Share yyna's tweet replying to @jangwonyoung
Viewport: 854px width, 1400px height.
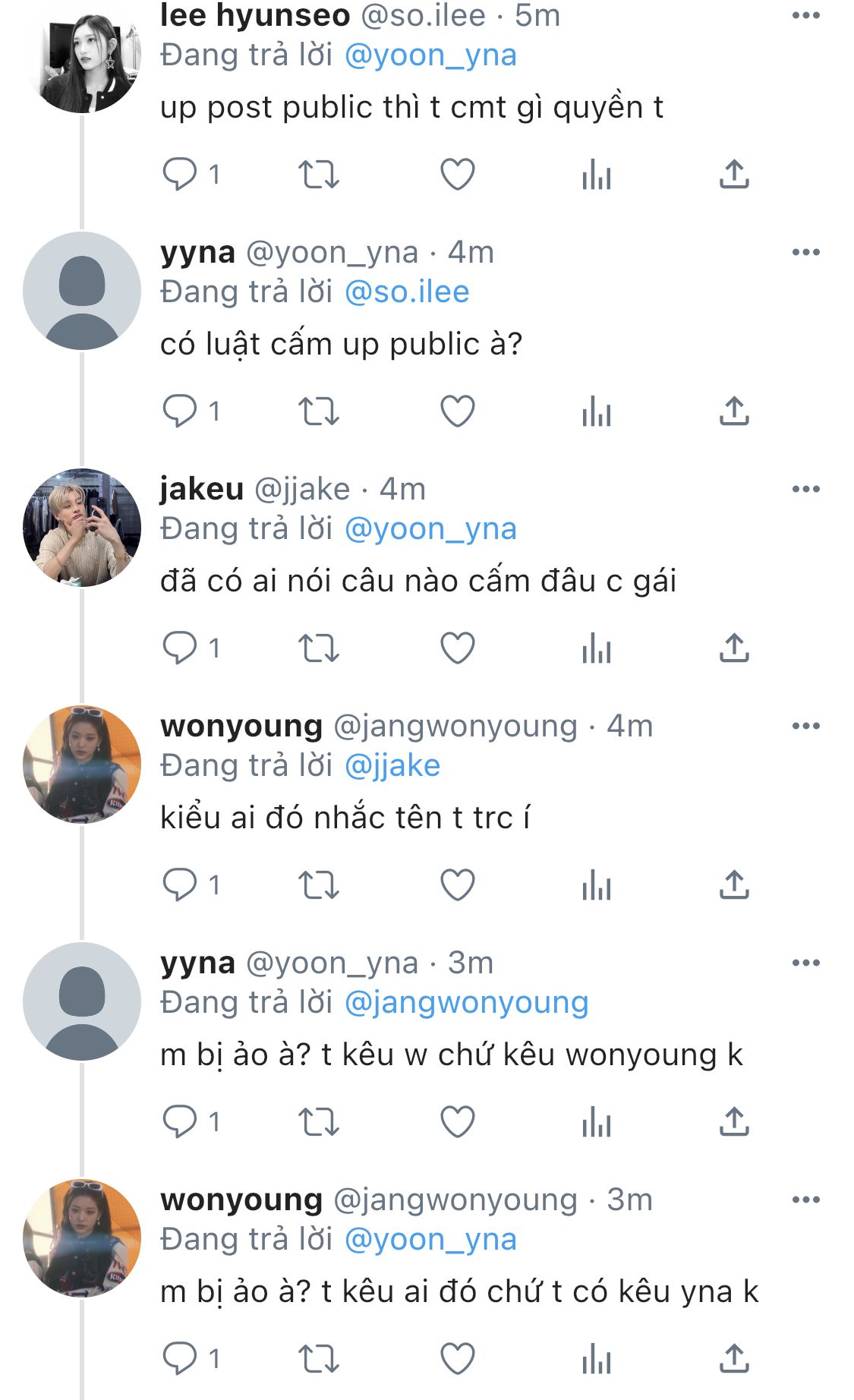coord(734,1122)
